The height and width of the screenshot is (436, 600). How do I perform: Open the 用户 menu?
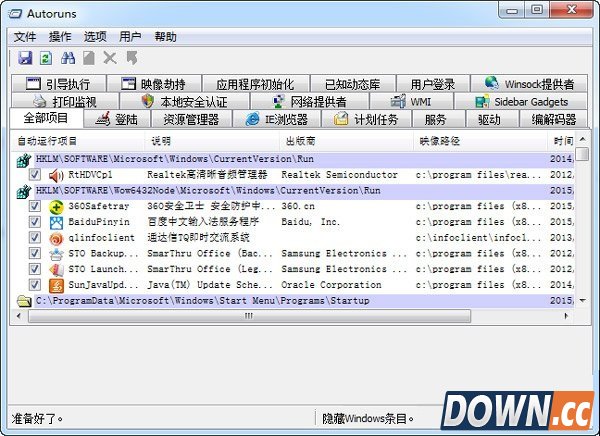130,37
